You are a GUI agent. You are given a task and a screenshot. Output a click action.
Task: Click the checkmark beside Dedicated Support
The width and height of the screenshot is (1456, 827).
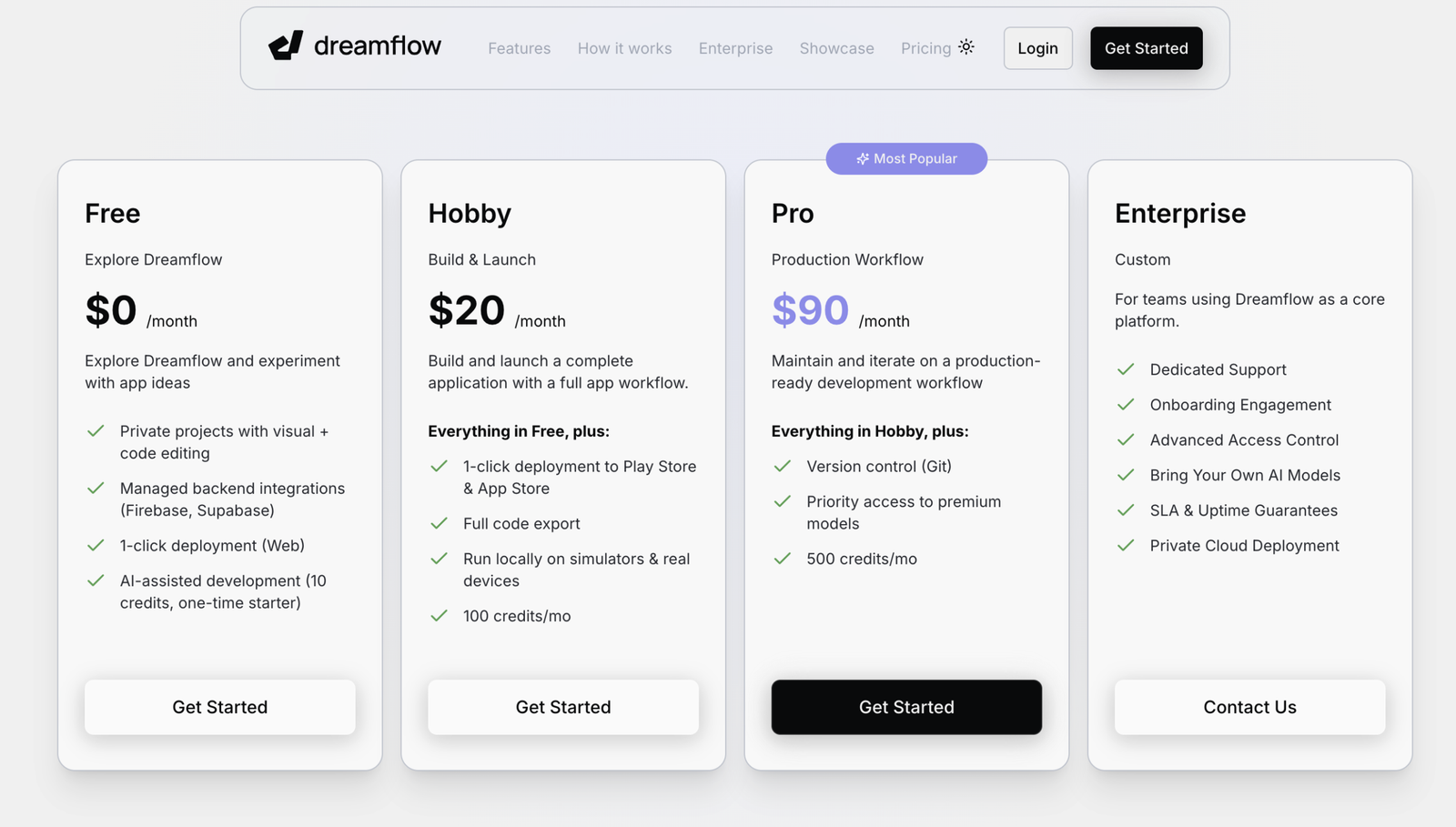(1126, 369)
